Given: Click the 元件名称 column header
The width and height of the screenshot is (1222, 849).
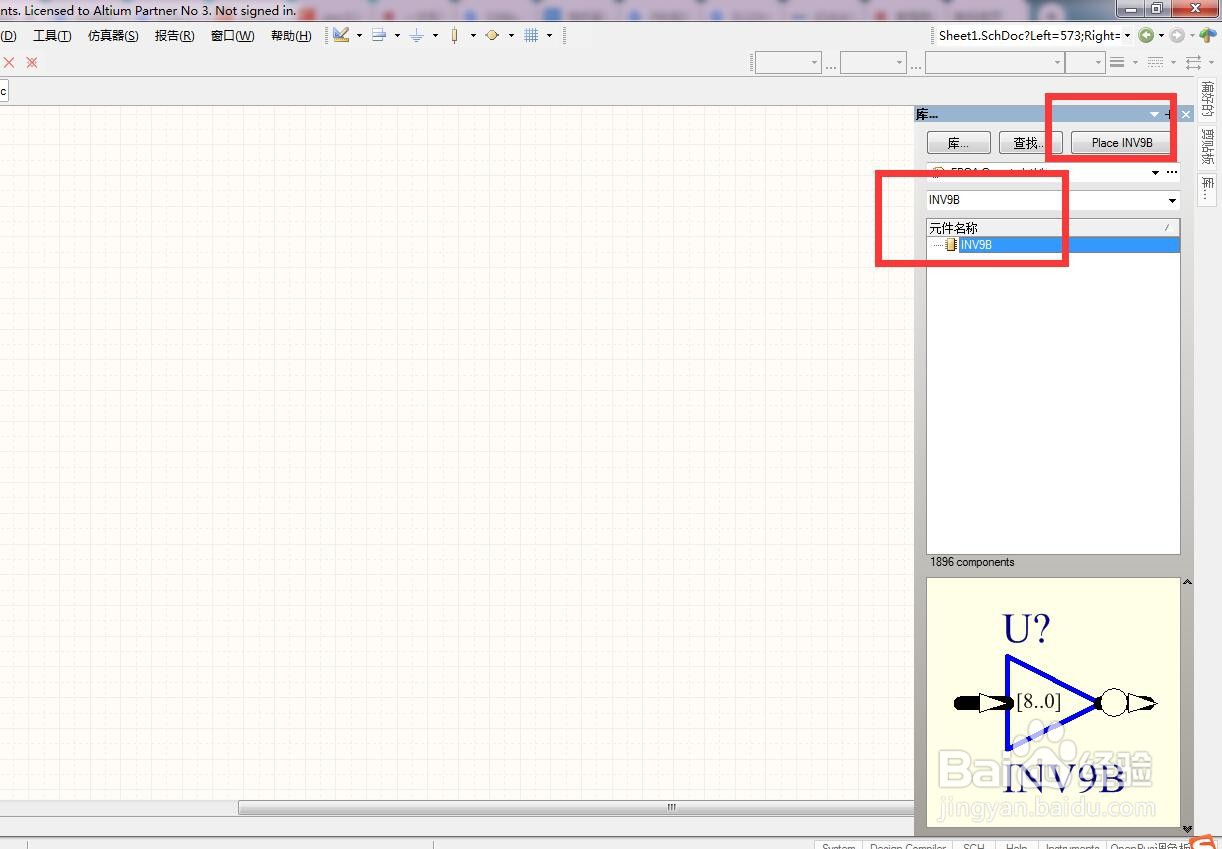Looking at the screenshot, I should point(1053,228).
